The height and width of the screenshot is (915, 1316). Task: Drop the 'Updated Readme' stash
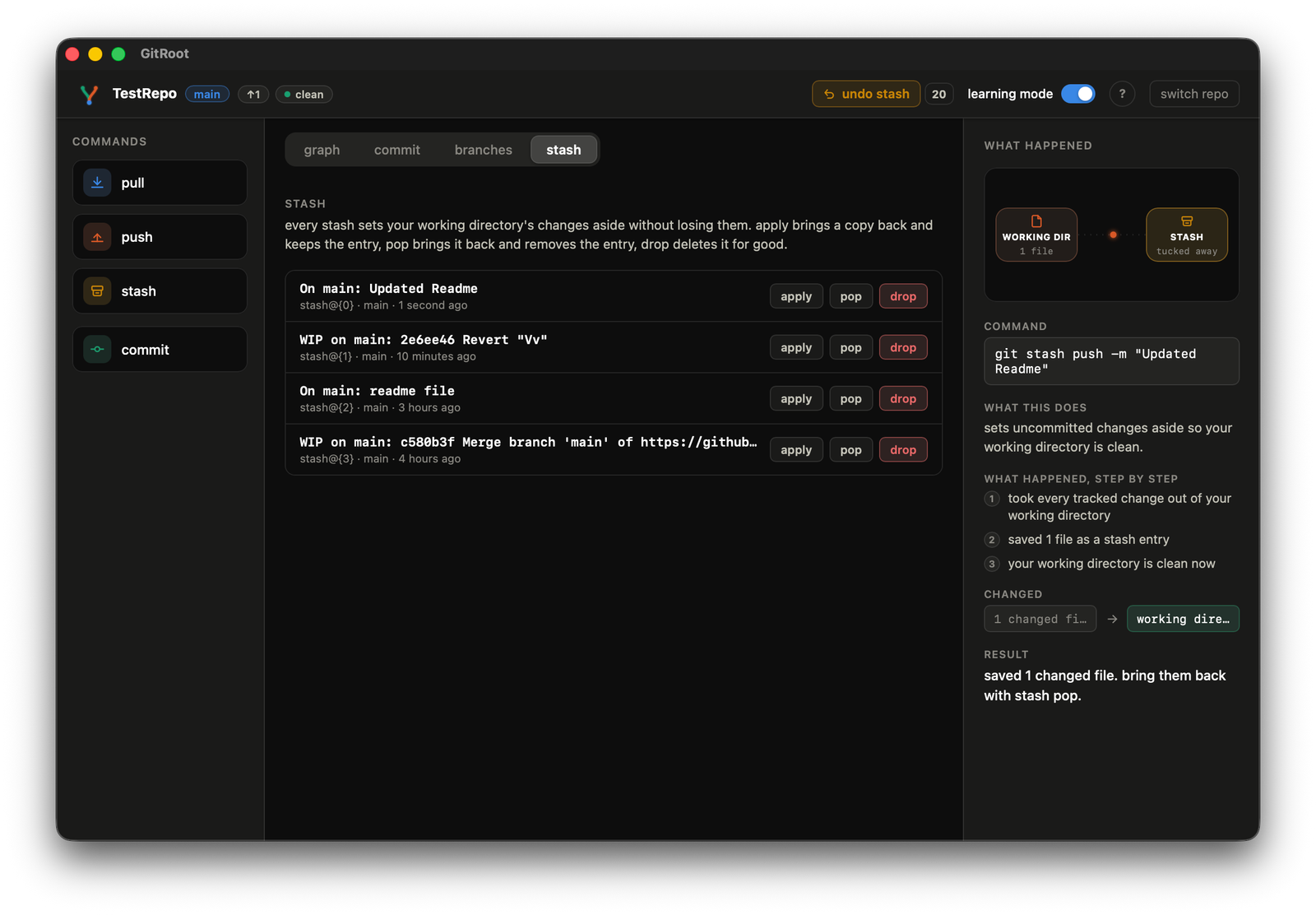[903, 296]
